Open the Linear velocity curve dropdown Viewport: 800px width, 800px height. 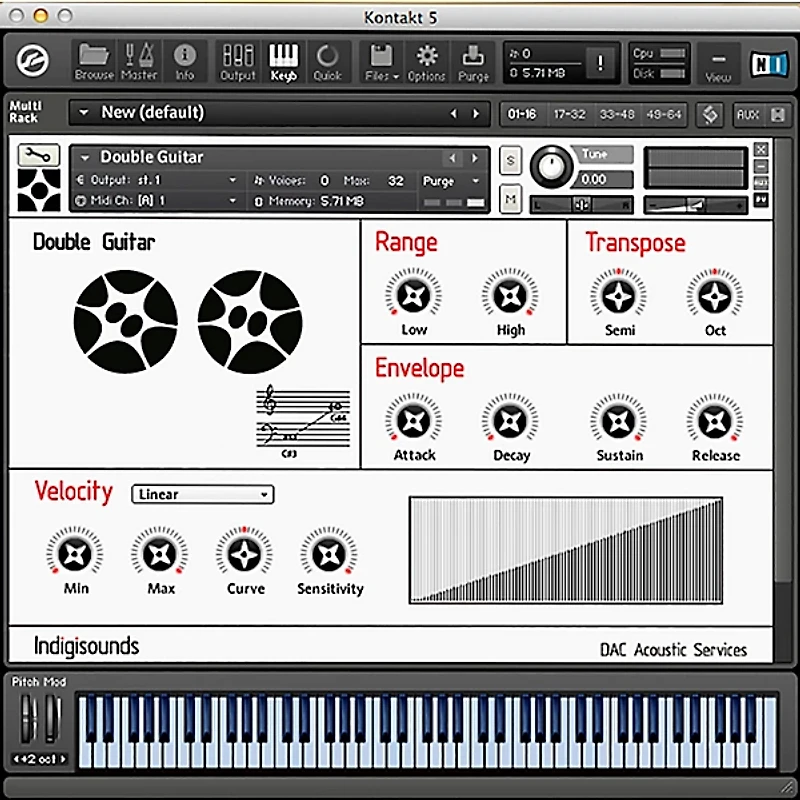click(201, 494)
